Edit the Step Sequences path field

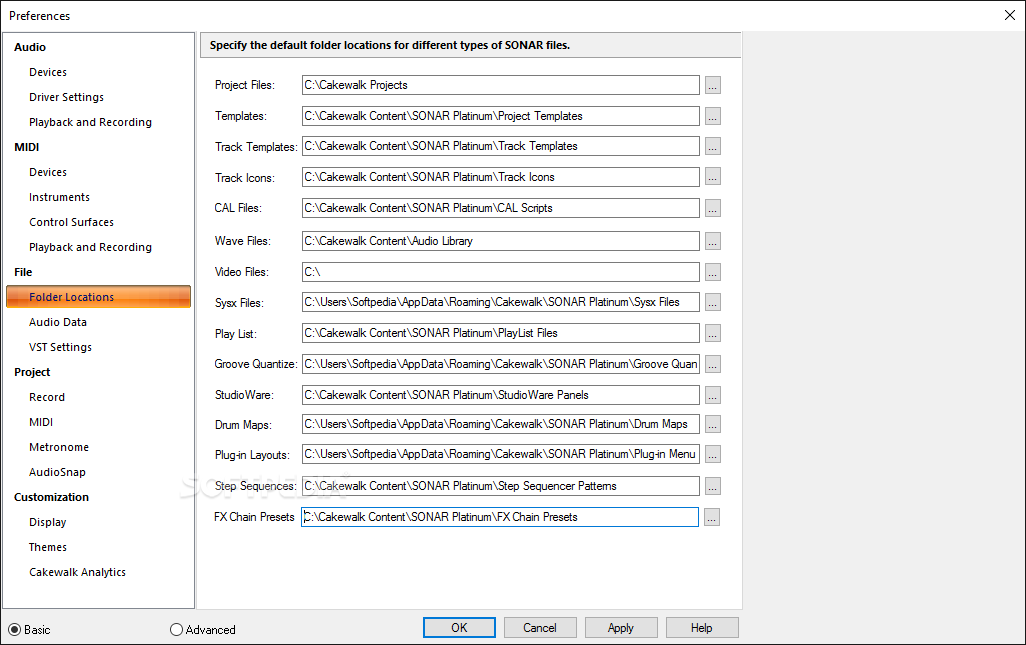[x=501, y=486]
